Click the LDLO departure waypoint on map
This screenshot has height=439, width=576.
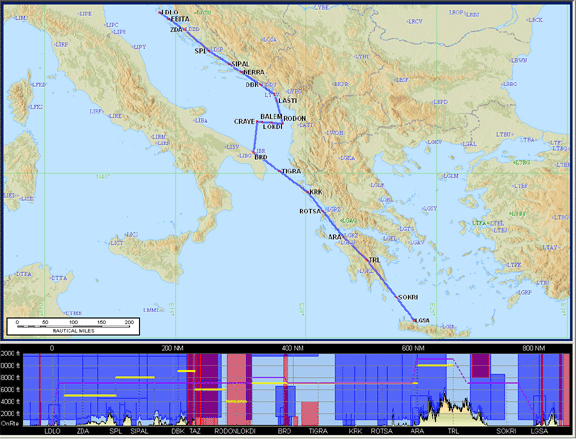(169, 12)
